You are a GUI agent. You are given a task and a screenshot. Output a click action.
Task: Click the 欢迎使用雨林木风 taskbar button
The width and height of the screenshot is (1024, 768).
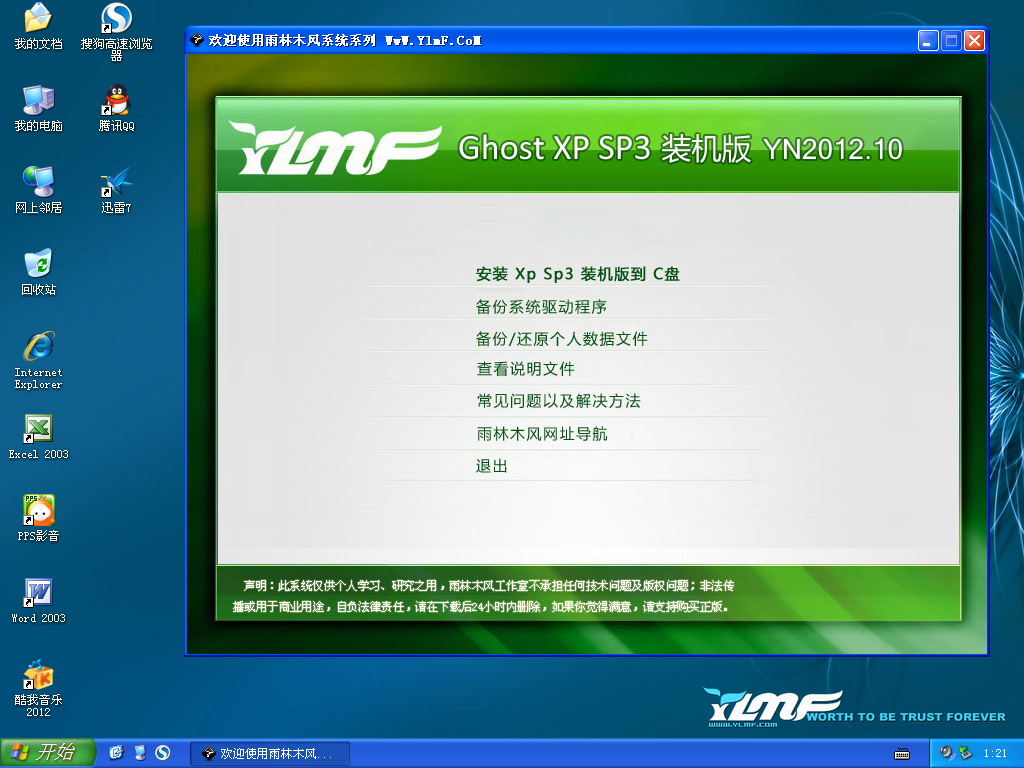click(270, 754)
